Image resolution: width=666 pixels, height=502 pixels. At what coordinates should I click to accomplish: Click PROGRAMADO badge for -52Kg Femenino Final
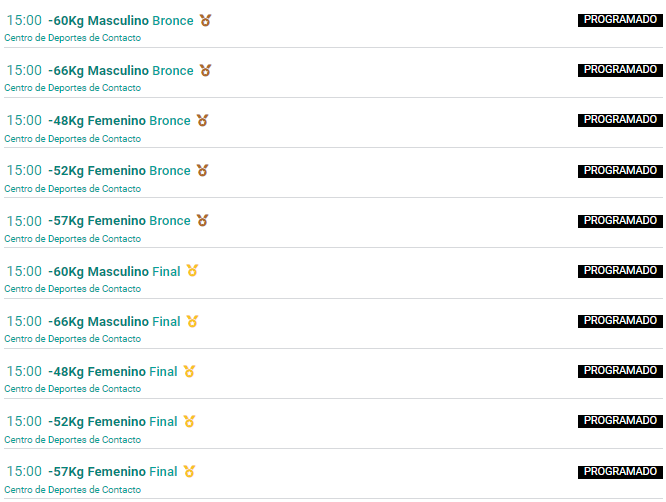coord(620,421)
